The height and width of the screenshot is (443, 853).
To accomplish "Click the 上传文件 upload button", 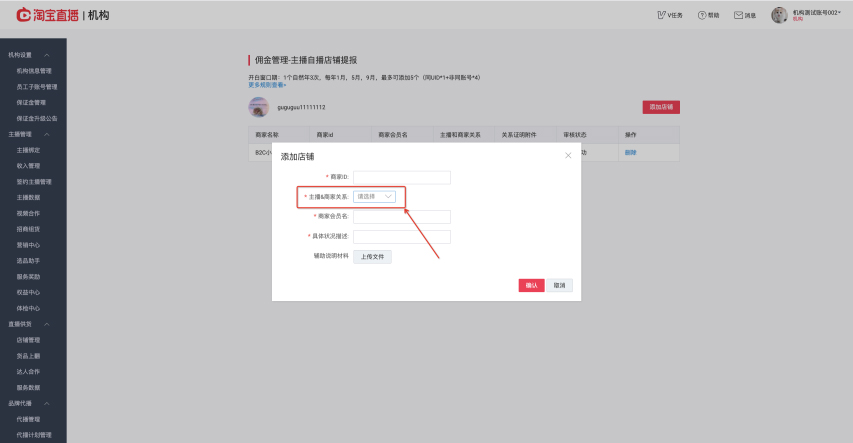I will tap(372, 256).
